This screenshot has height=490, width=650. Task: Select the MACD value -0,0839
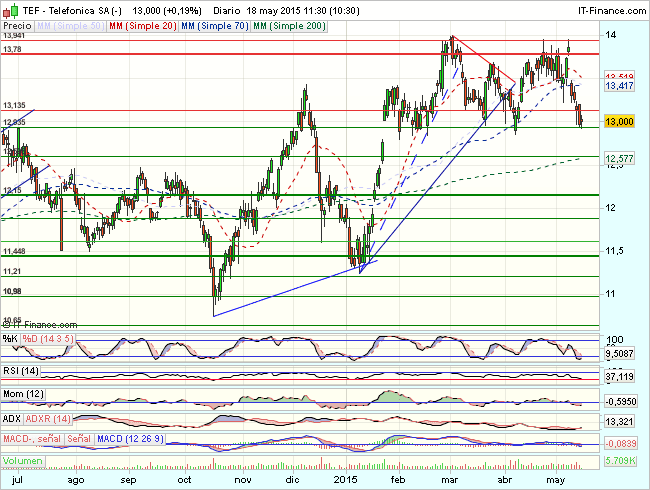619,444
